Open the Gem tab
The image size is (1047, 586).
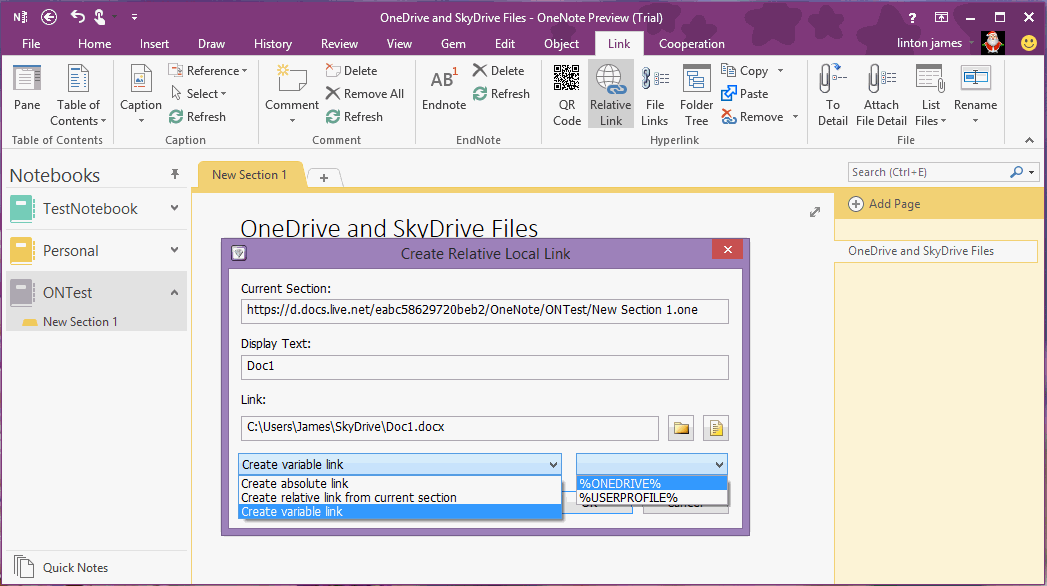[453, 44]
